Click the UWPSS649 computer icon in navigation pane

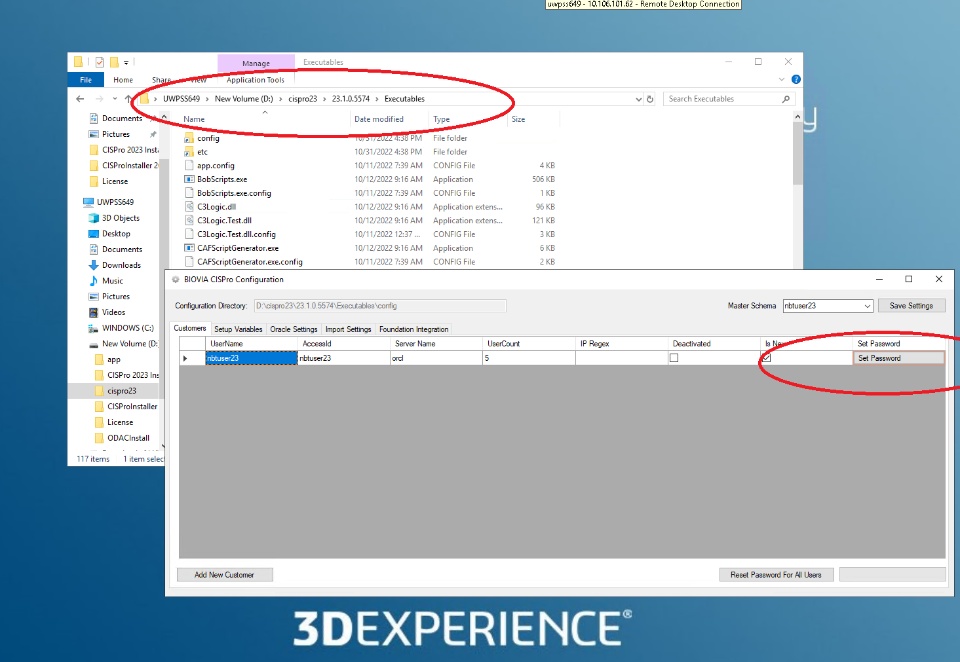88,201
